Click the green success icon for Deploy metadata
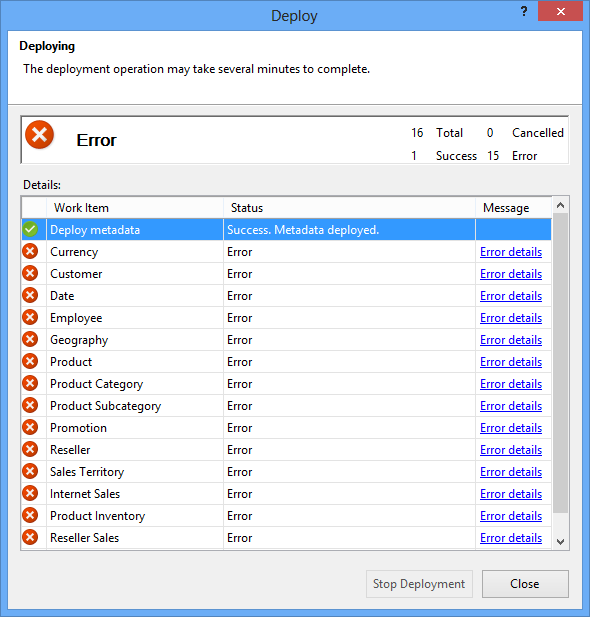This screenshot has height=617, width=590. [x=30, y=229]
